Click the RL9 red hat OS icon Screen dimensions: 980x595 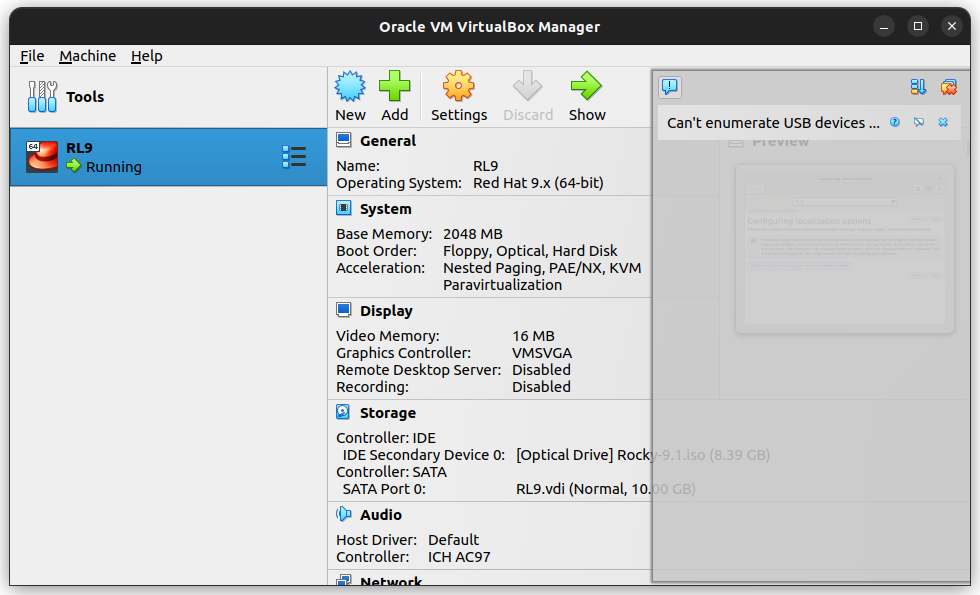(x=42, y=157)
